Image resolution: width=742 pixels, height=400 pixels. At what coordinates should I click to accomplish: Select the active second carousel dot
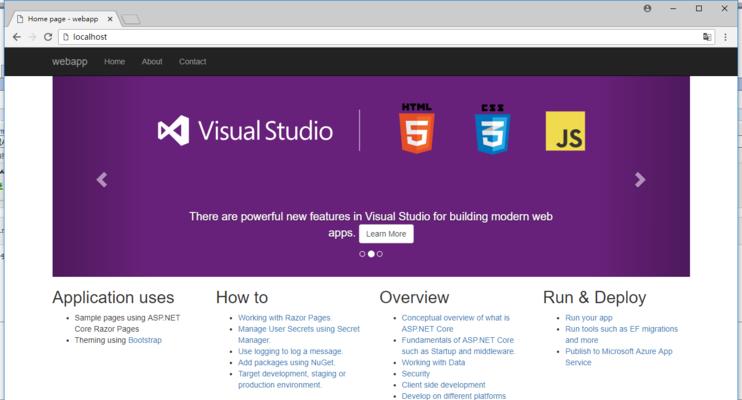coord(371,254)
